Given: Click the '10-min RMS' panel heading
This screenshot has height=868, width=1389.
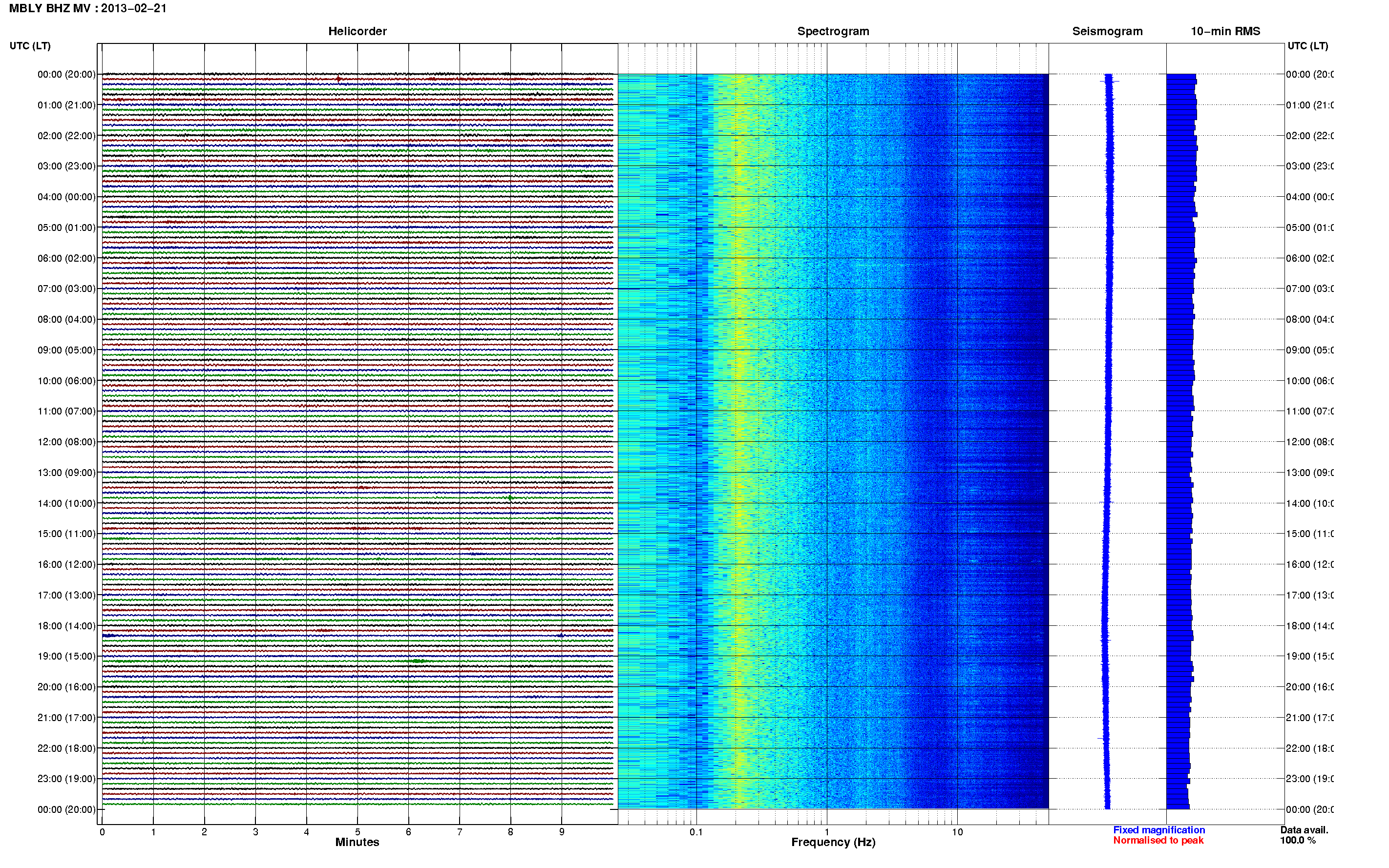Looking at the screenshot, I should pos(1225,32).
